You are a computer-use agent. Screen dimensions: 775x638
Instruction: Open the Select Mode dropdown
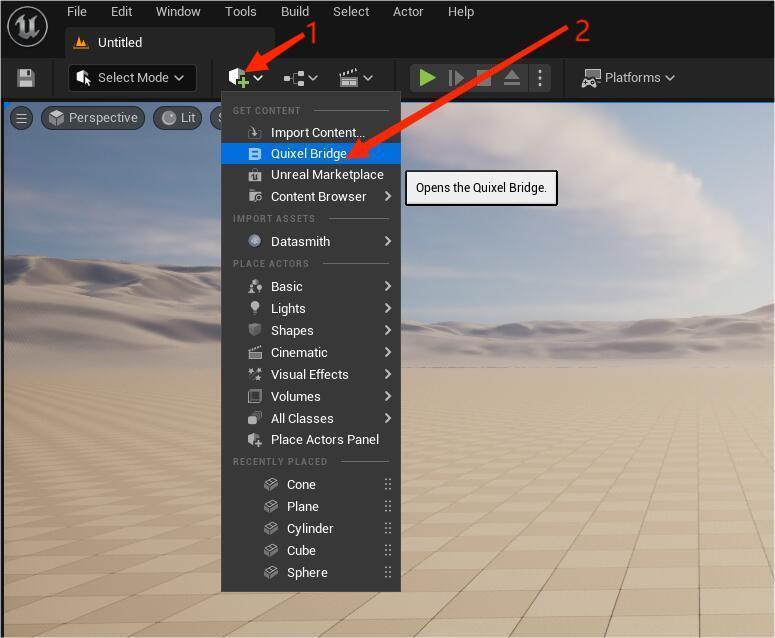click(132, 78)
